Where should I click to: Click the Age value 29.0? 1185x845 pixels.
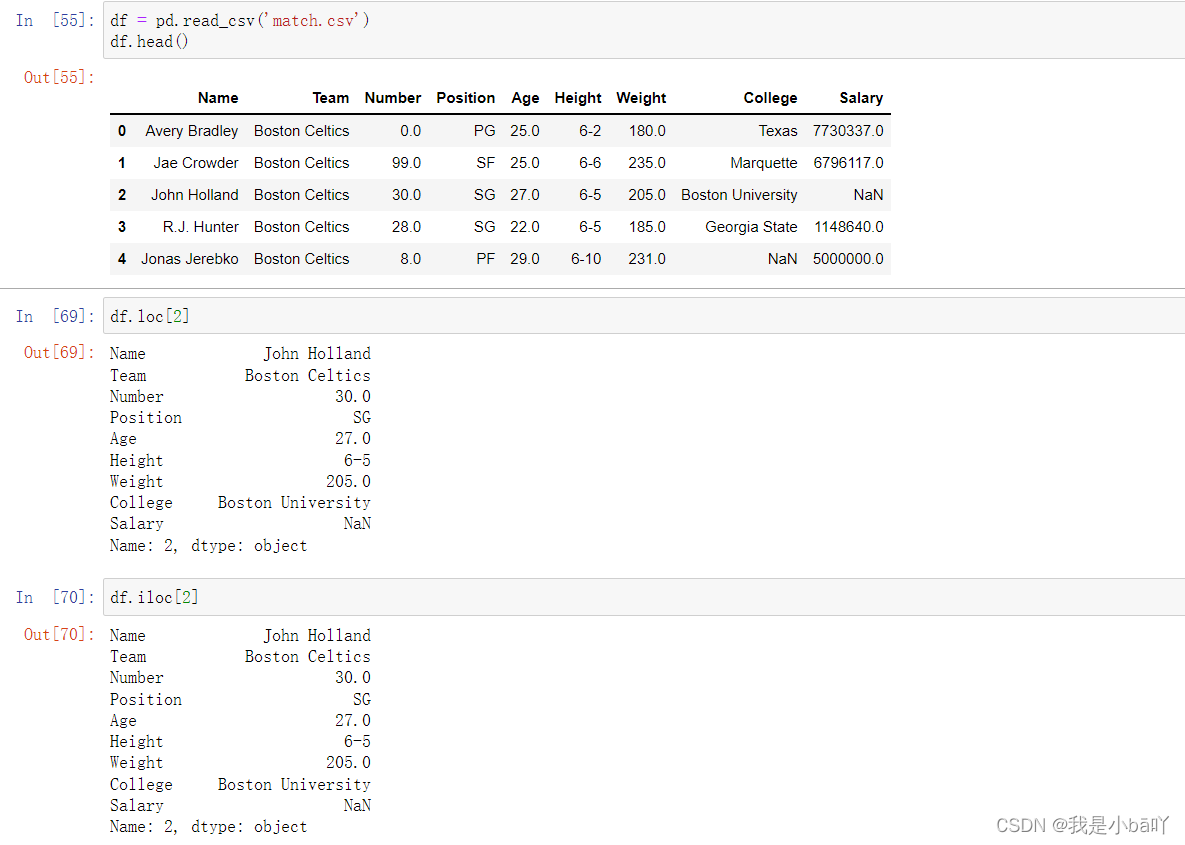[x=524, y=258]
